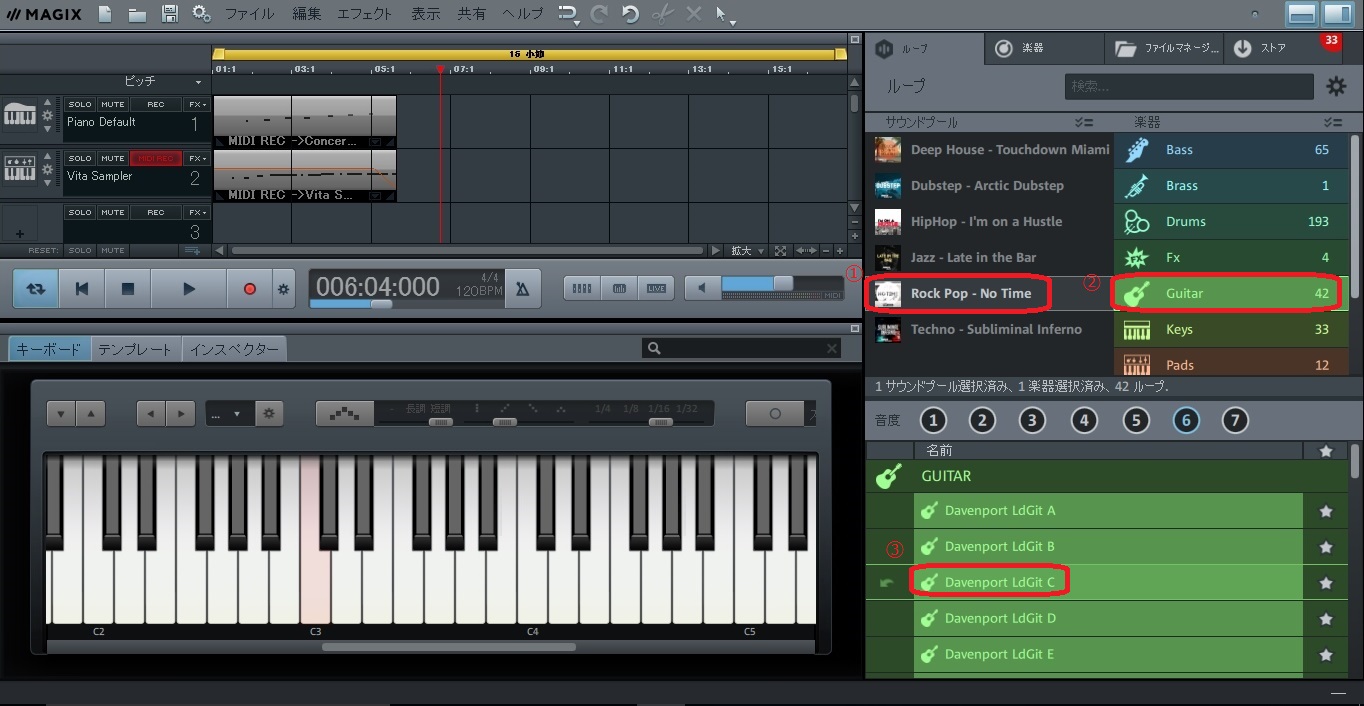Stop playback with the stop button
This screenshot has width=1364, height=706.
pos(128,289)
